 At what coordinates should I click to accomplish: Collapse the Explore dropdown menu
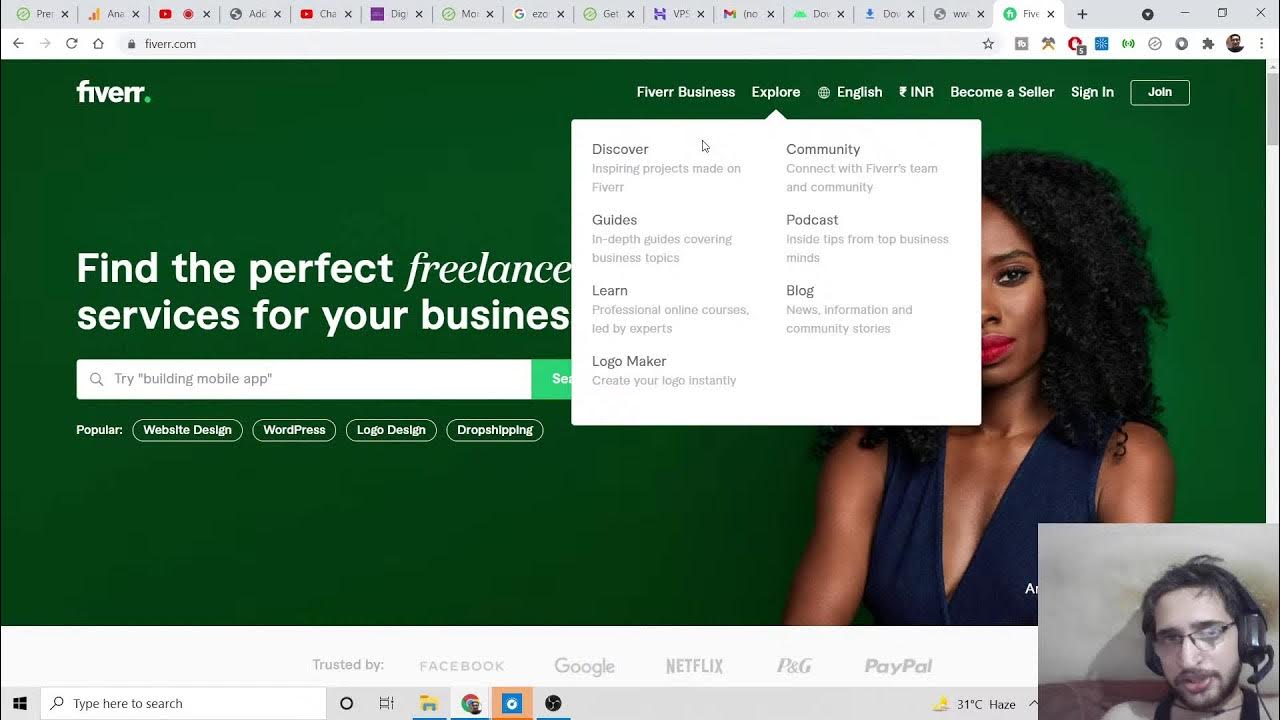click(x=776, y=92)
